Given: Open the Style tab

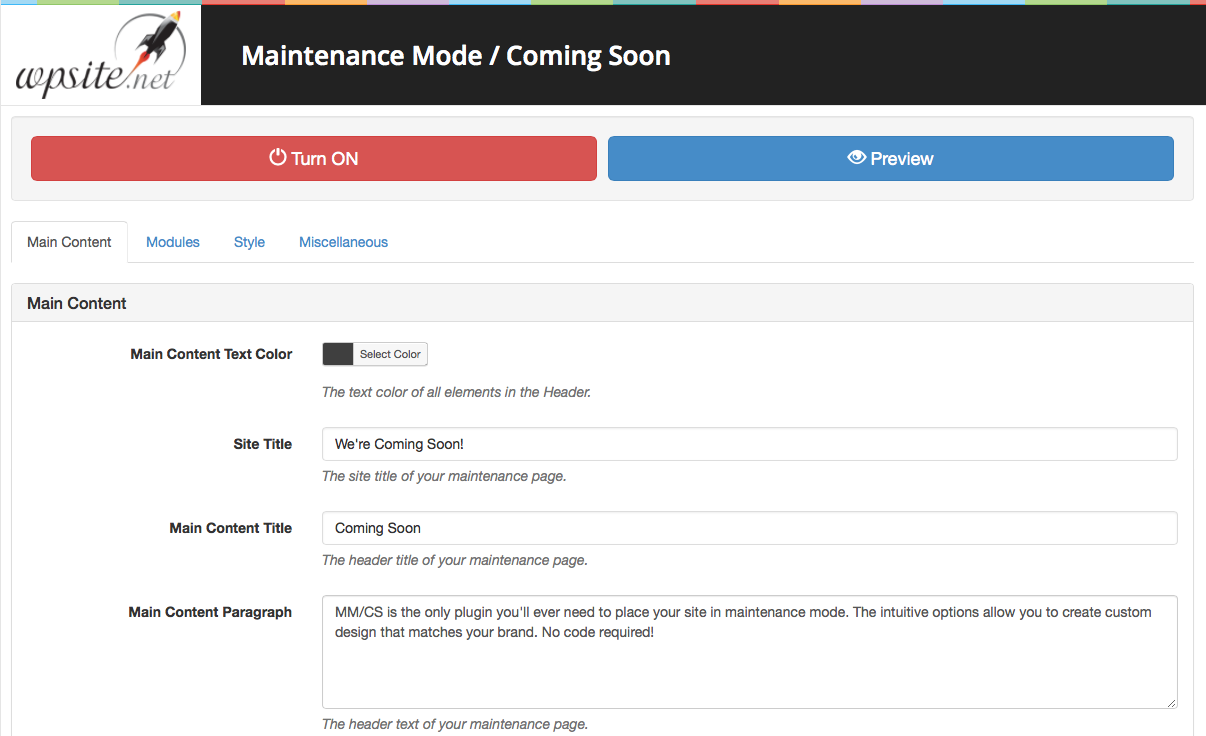Looking at the screenshot, I should 250,242.
